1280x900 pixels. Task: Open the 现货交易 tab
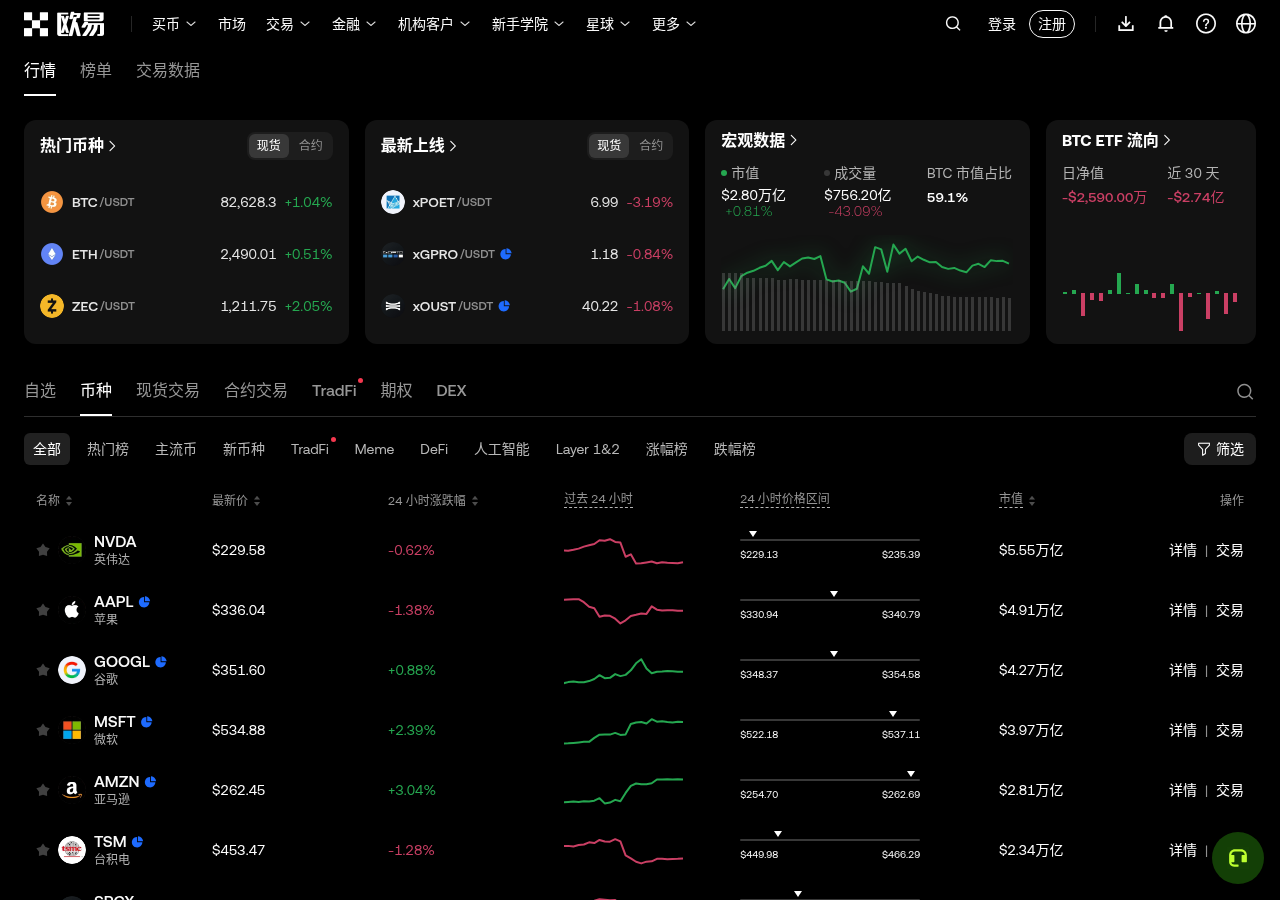pyautogui.click(x=168, y=391)
